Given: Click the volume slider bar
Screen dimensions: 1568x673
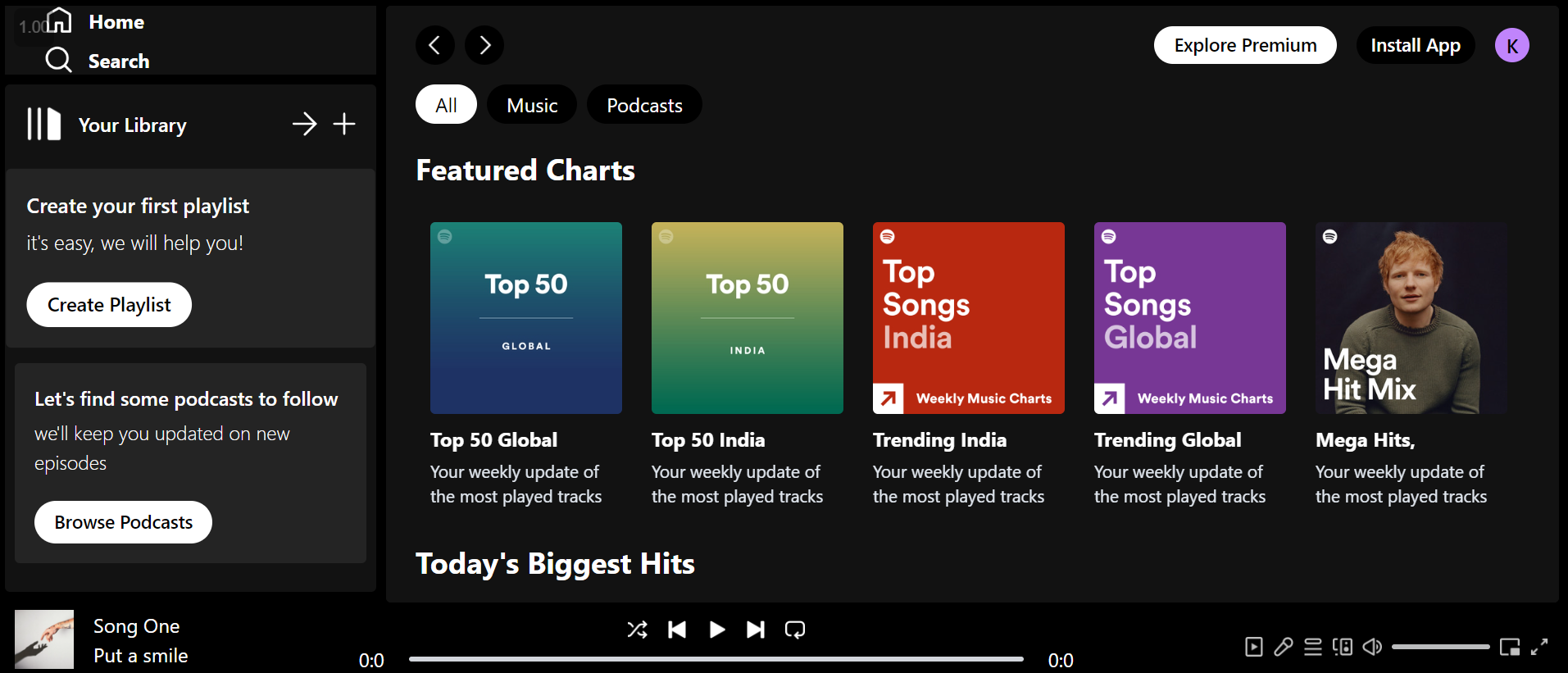Looking at the screenshot, I should coord(1440,647).
